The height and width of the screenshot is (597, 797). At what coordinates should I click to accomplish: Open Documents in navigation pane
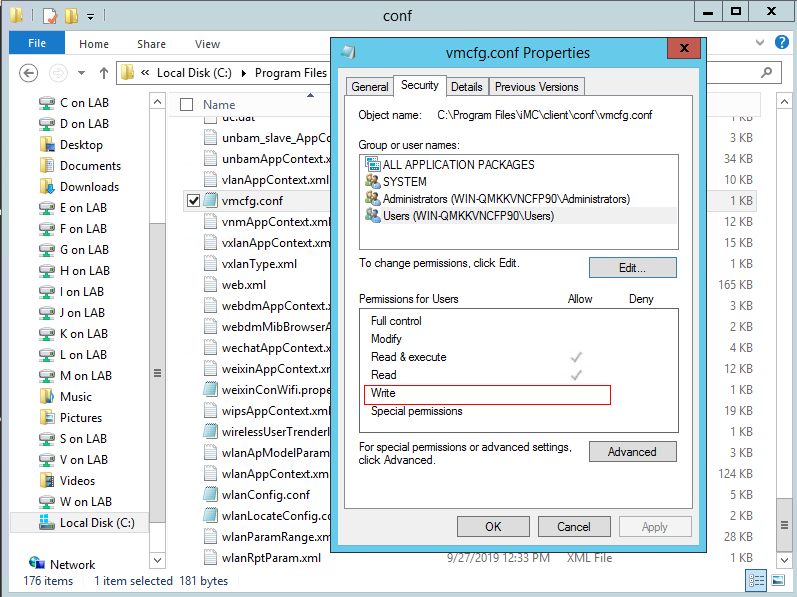tap(90, 166)
